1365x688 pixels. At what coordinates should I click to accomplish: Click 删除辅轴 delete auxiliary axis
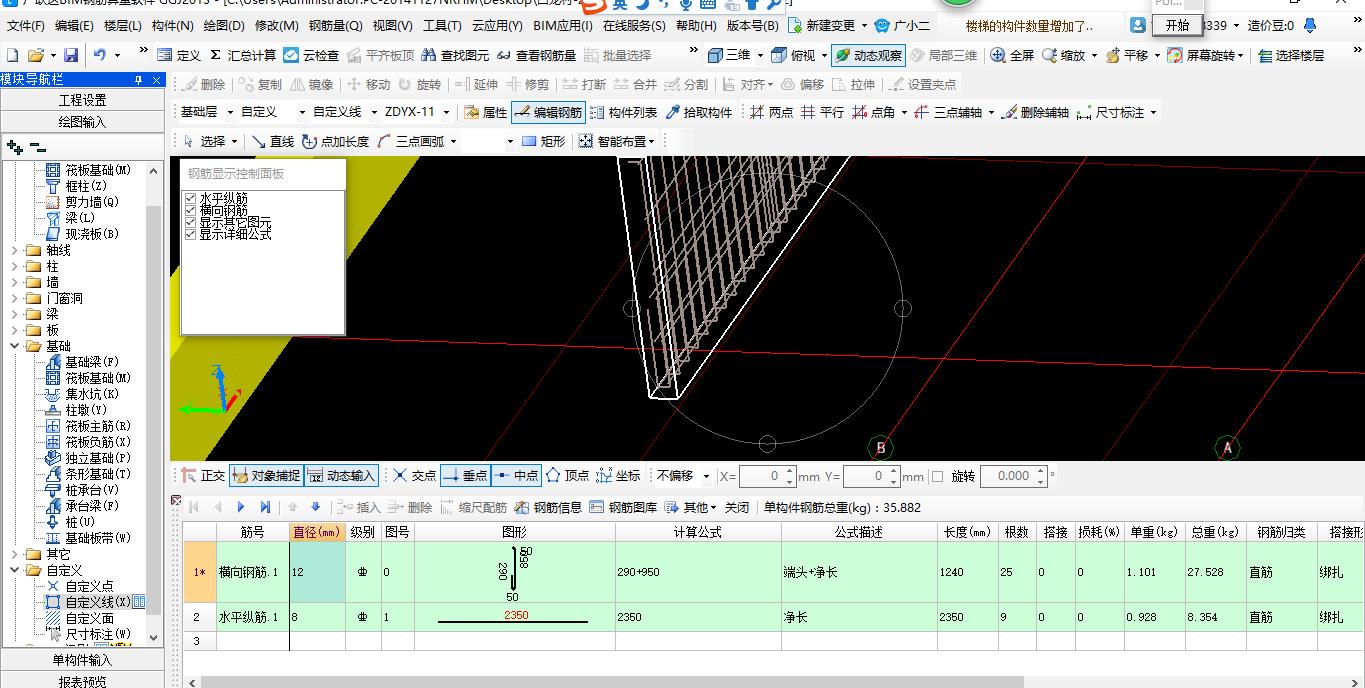(x=1035, y=112)
